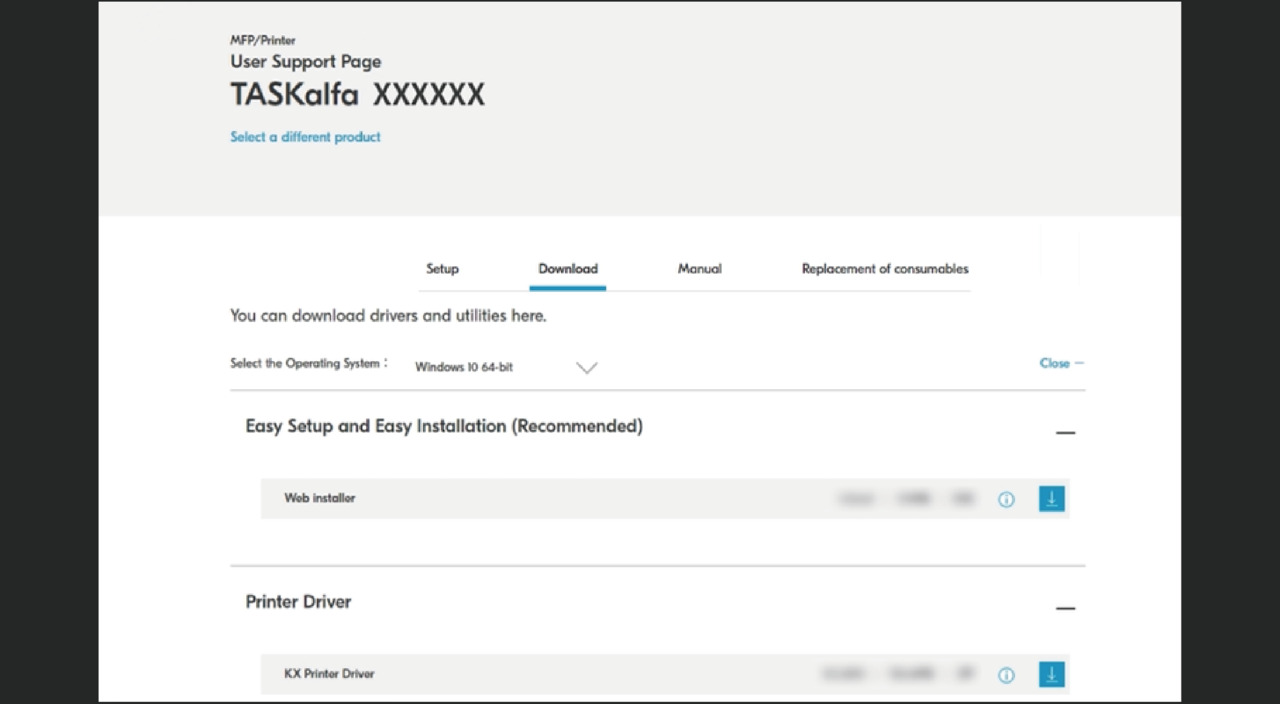The height and width of the screenshot is (704, 1280).
Task: Download the Web installer
Action: [1051, 498]
